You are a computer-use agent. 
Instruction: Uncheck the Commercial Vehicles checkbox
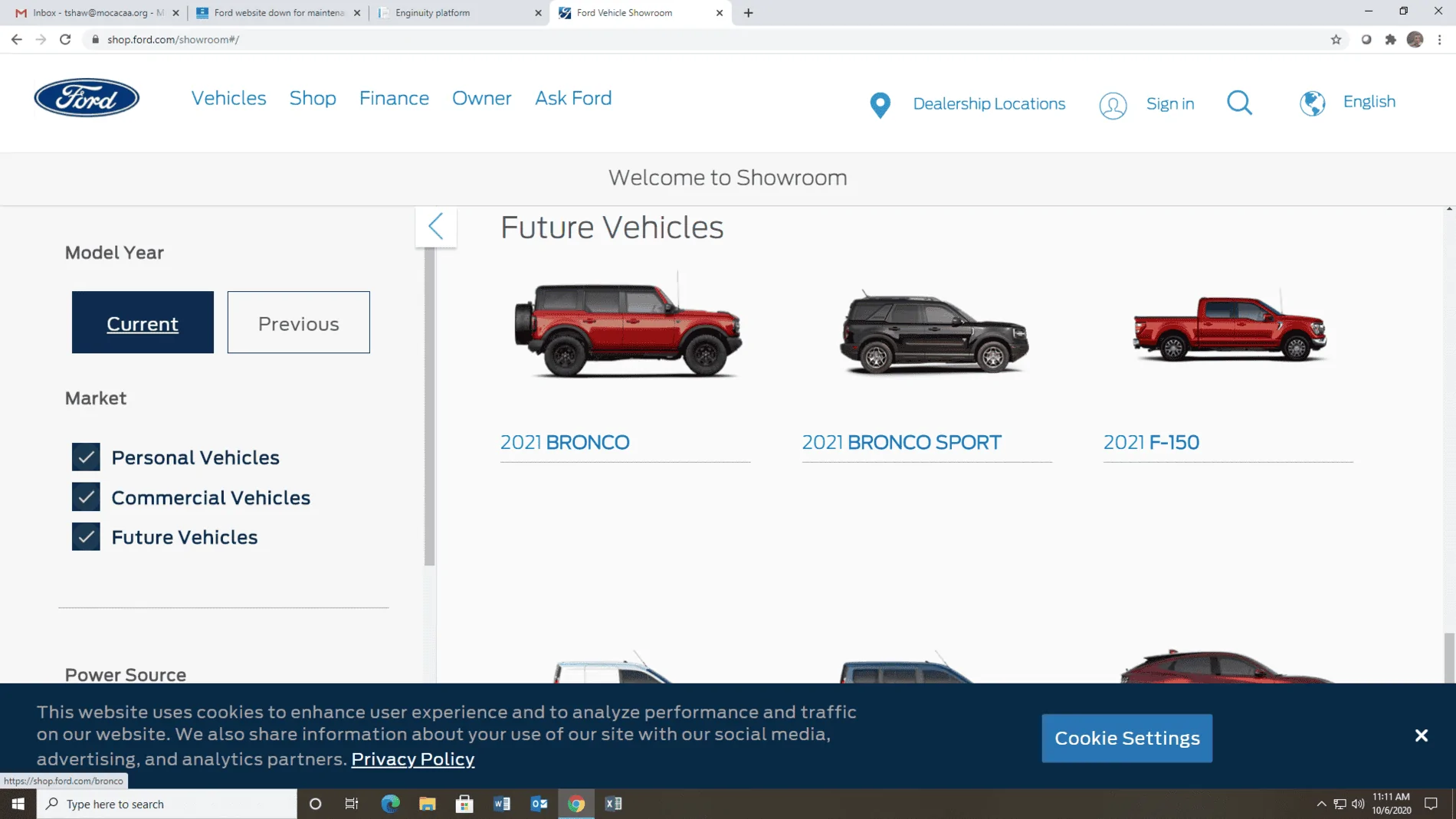pyautogui.click(x=86, y=497)
